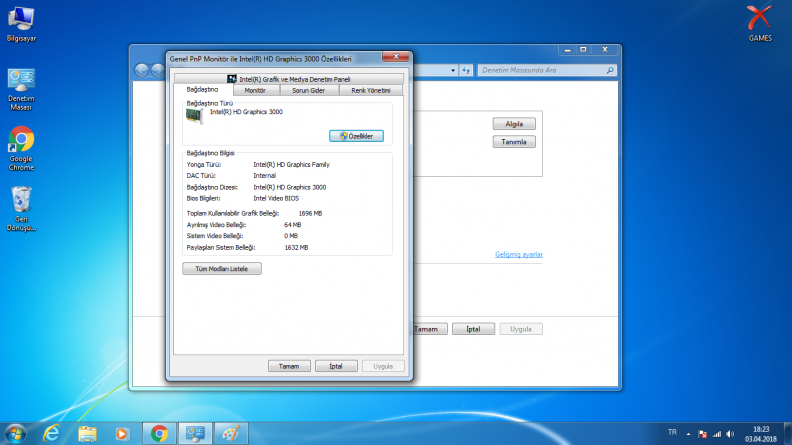Click the address bar refresh button
Screen dimensions: 792x445
466,70
